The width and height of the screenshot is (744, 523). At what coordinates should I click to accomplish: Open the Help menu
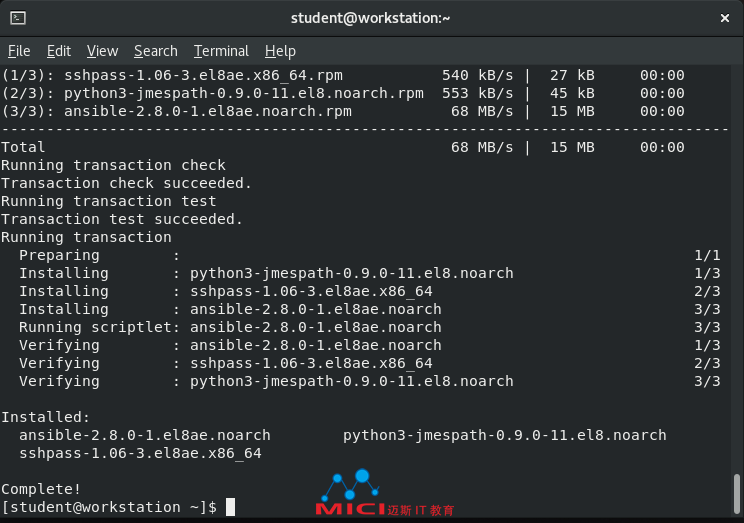pos(280,51)
